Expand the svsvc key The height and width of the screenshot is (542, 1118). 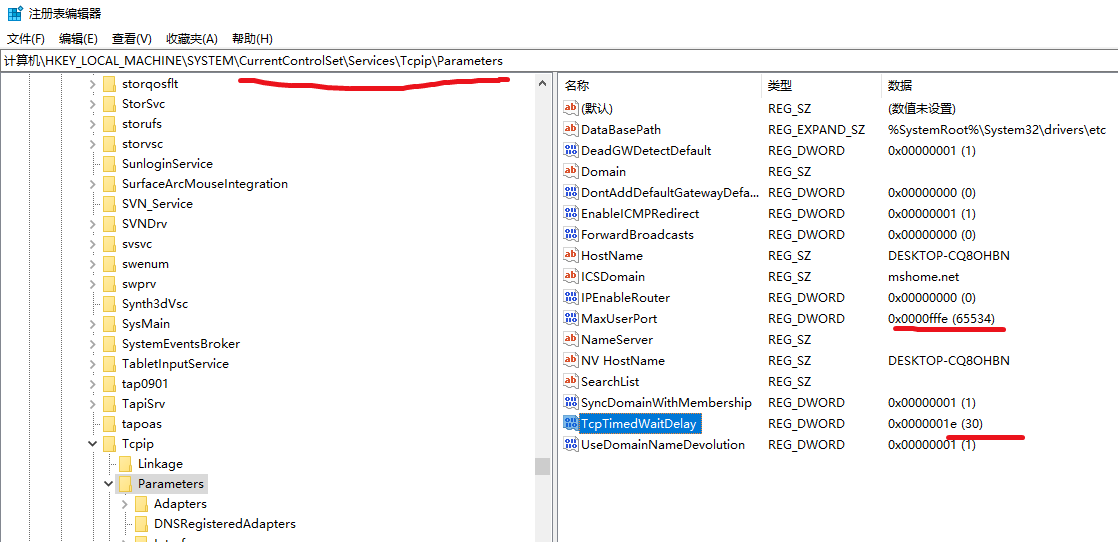click(92, 244)
